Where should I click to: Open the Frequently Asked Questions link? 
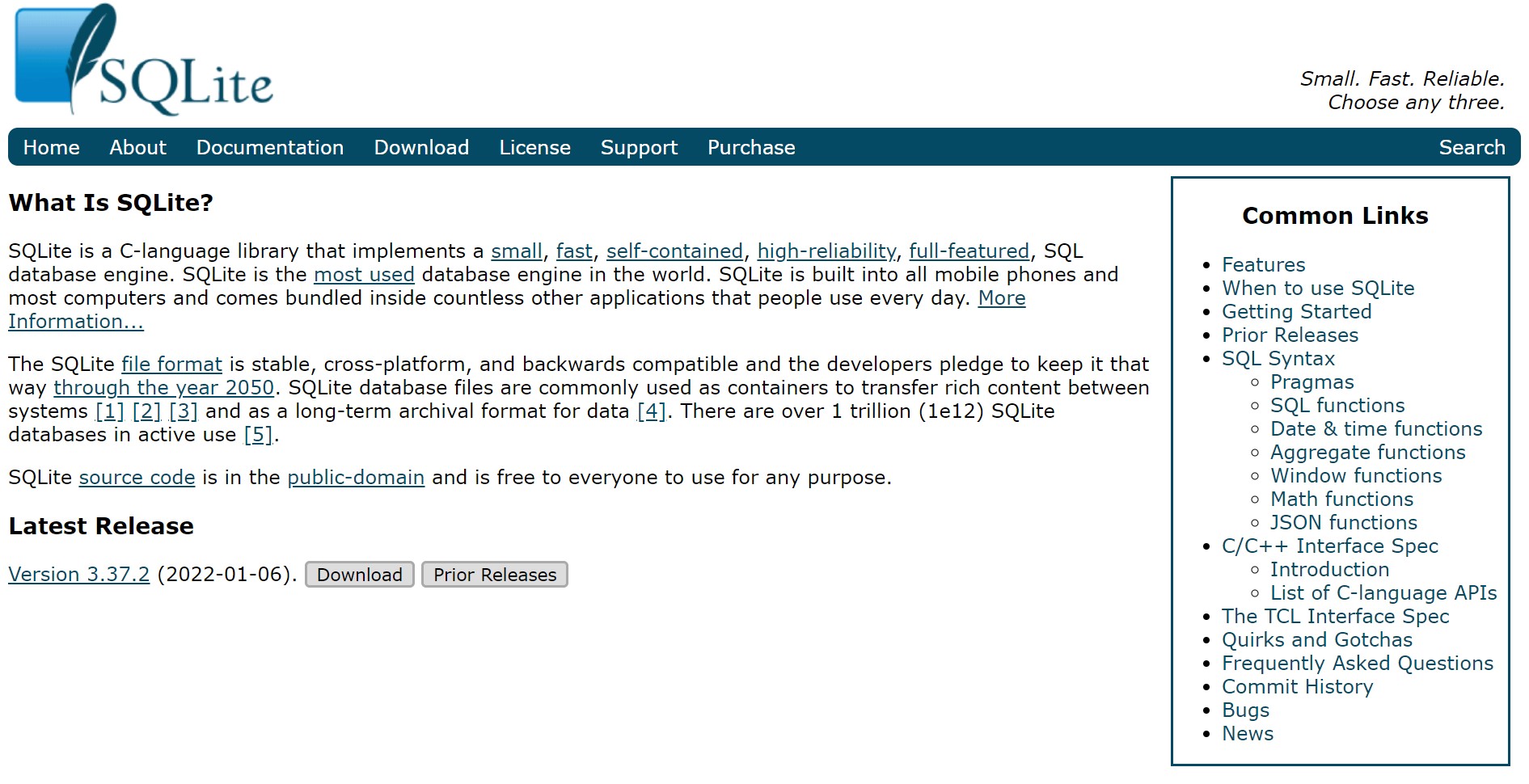point(1357,663)
